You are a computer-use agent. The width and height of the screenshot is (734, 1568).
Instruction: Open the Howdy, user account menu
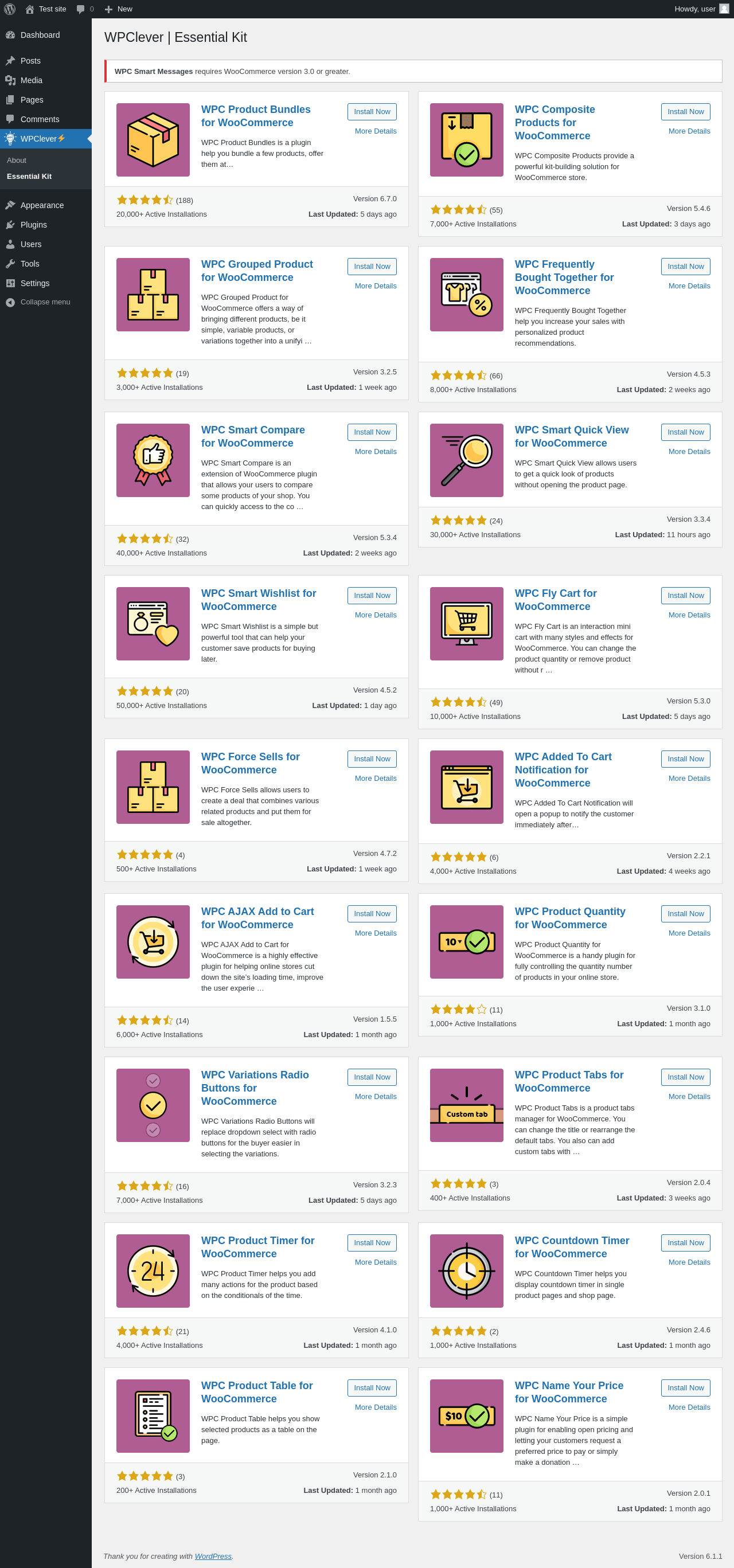coord(701,9)
